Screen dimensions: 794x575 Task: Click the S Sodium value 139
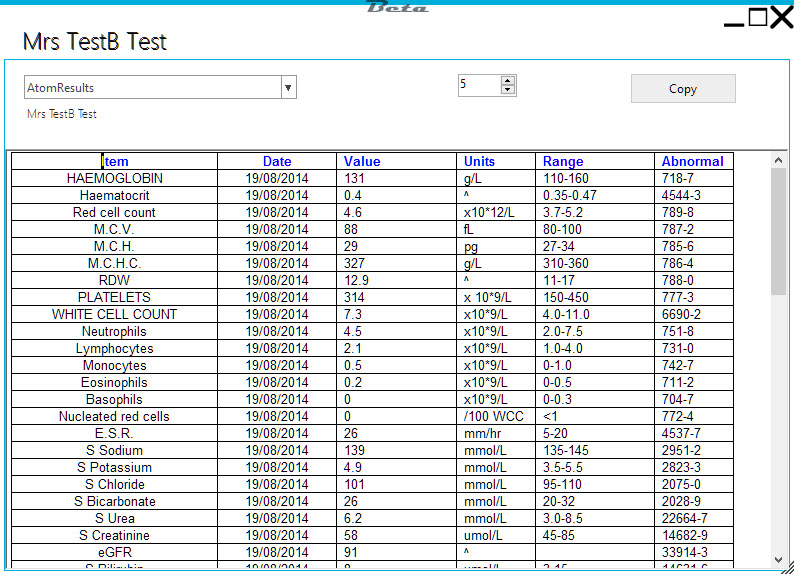click(396, 450)
